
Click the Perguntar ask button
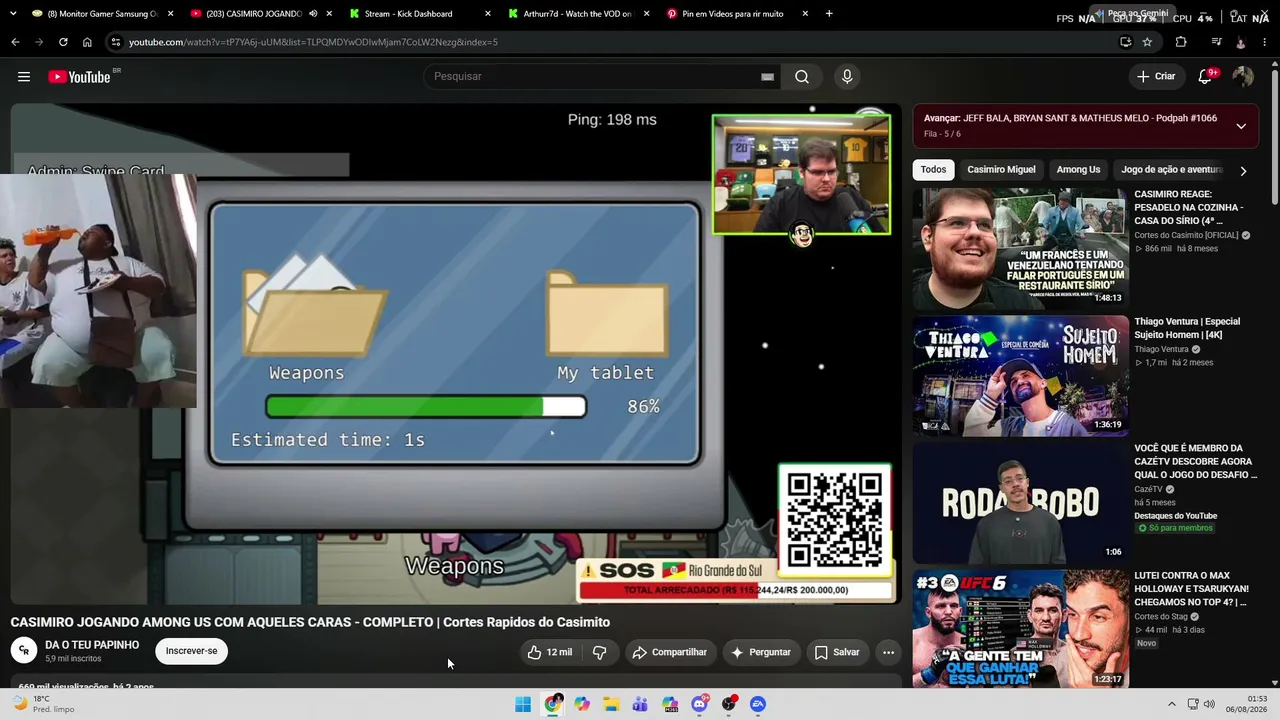point(762,652)
